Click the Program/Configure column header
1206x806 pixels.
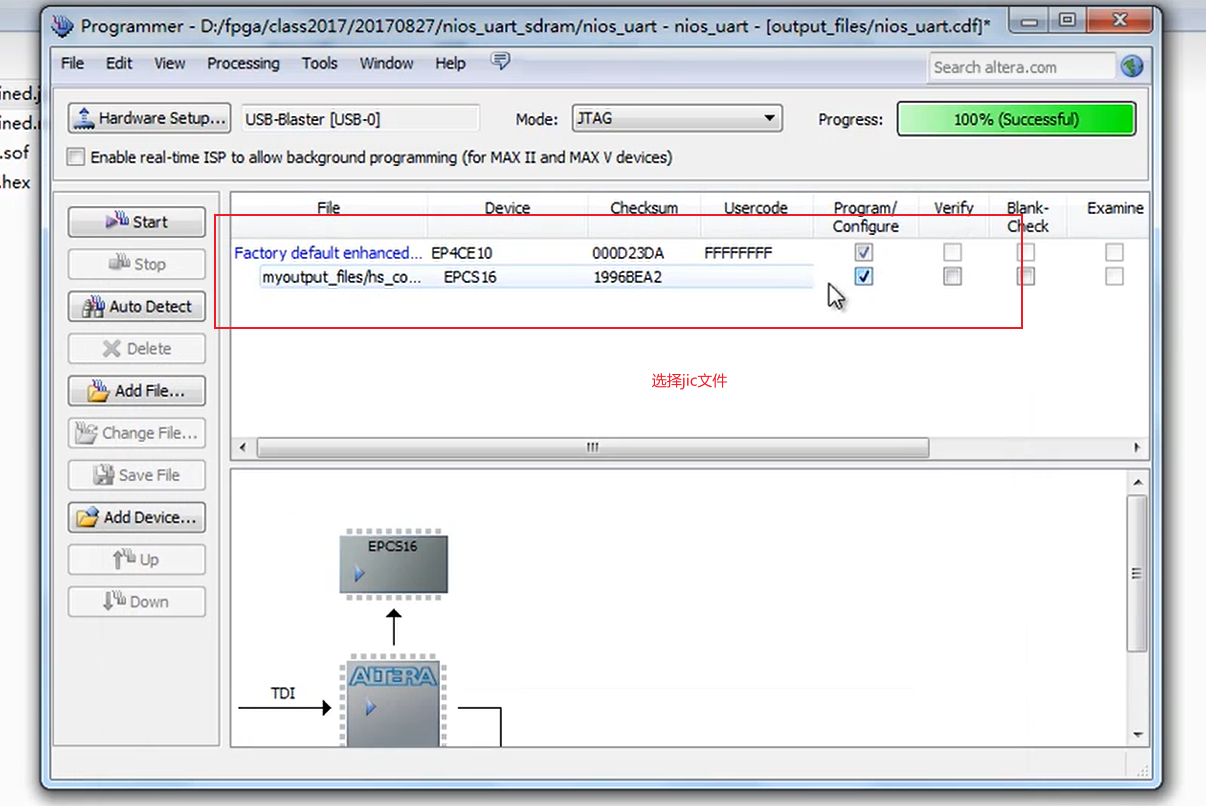pyautogui.click(x=866, y=217)
